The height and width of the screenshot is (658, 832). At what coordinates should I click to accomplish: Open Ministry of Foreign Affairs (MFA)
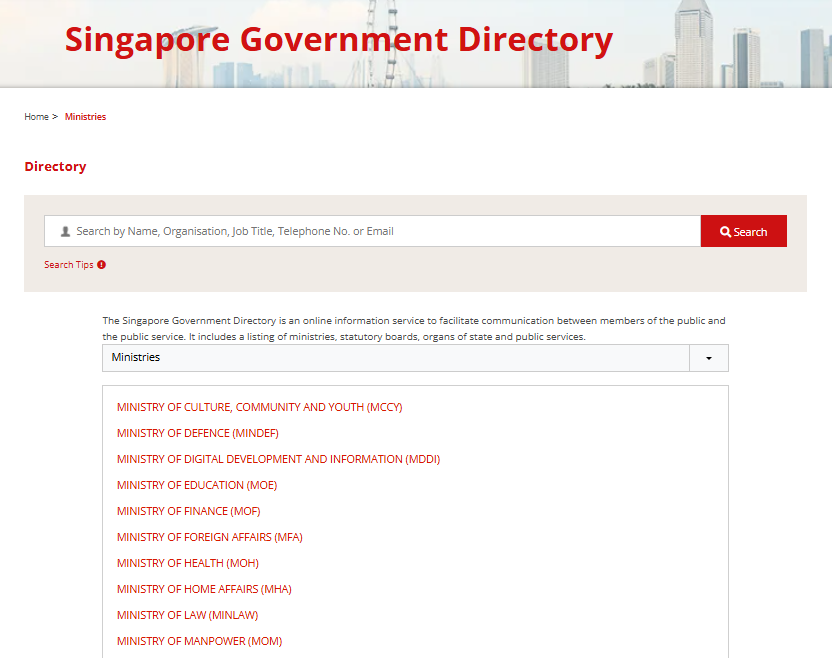(210, 537)
